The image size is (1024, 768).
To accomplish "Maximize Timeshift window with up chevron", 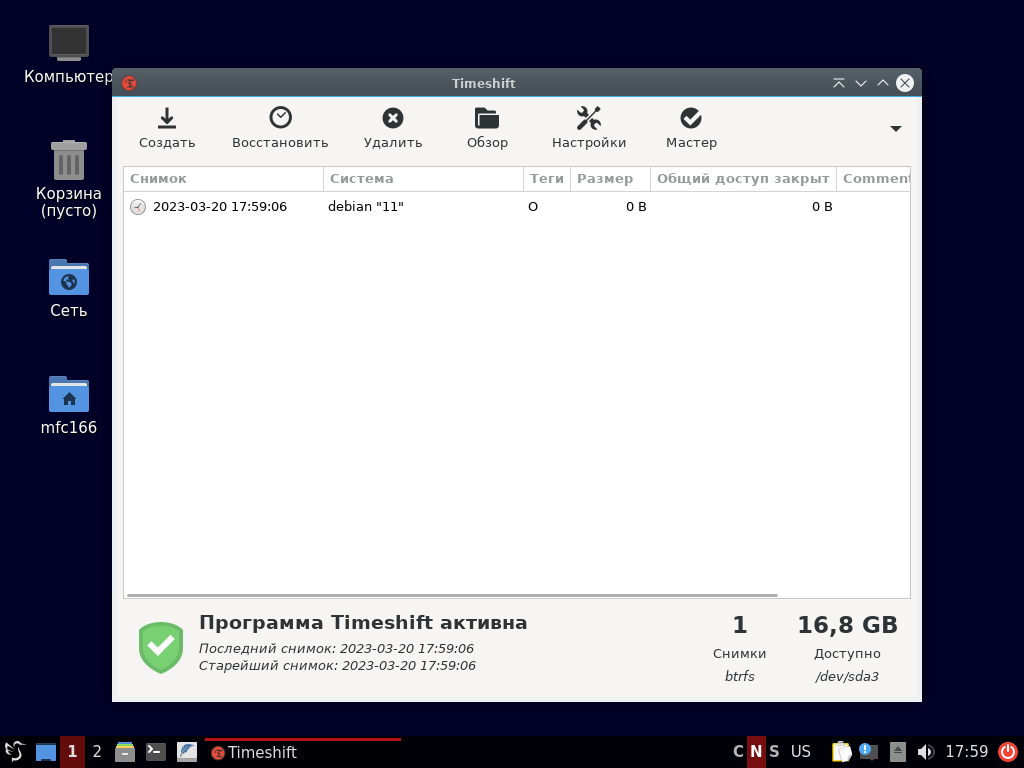I will coord(883,83).
